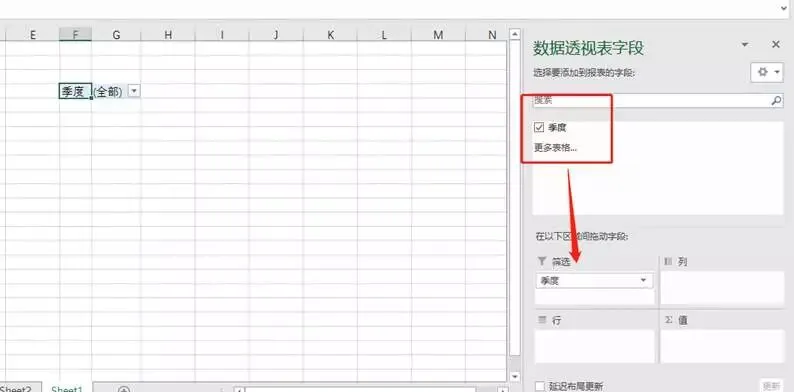Click the 更新 button

pos(771,386)
